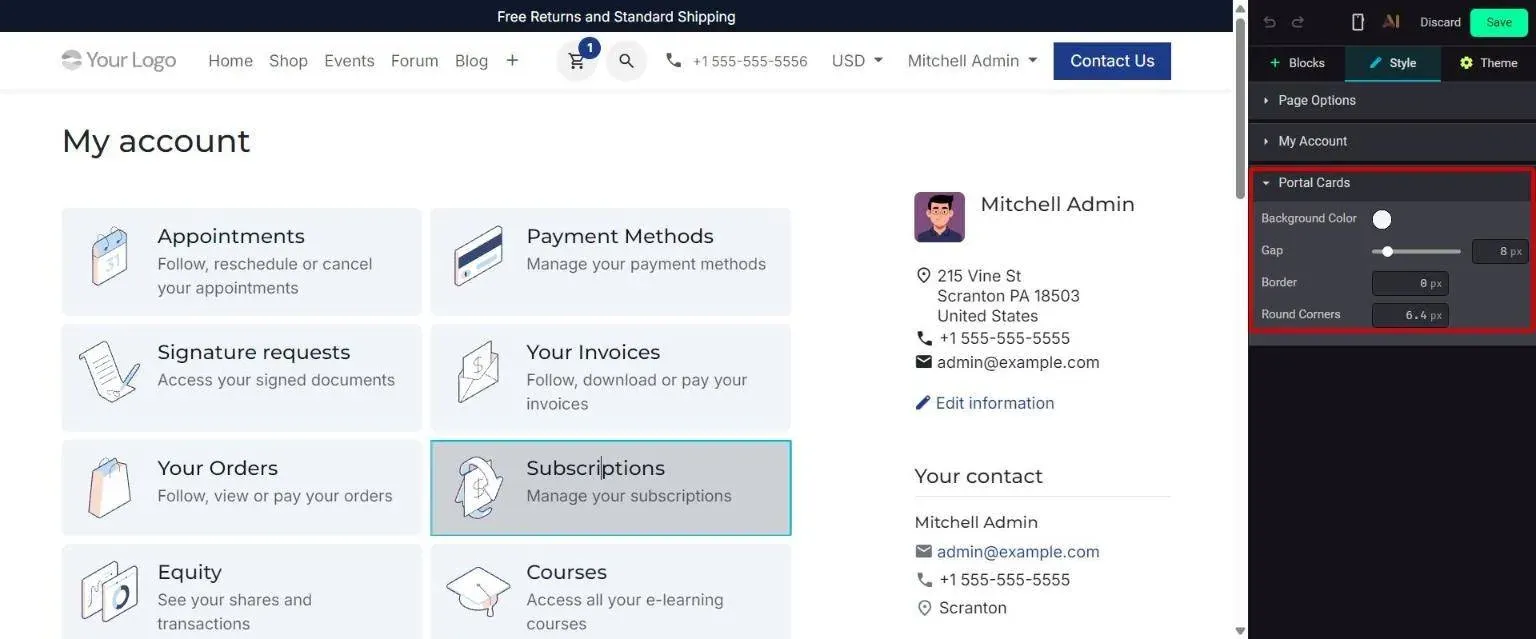Click the Gap slider handle

1387,251
